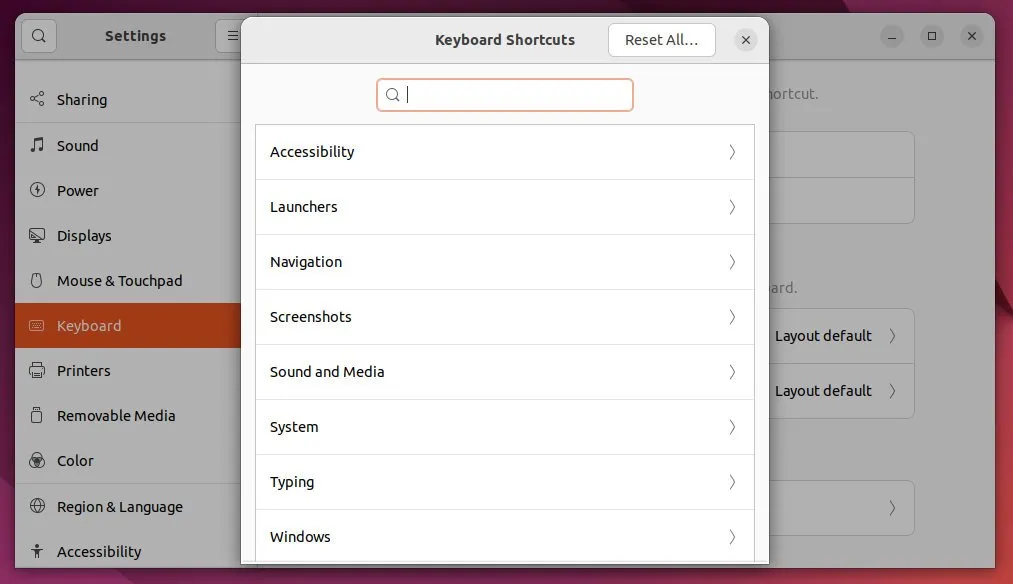The width and height of the screenshot is (1013, 584).
Task: Click the Mouse & Touchpad icon
Action: point(37,281)
